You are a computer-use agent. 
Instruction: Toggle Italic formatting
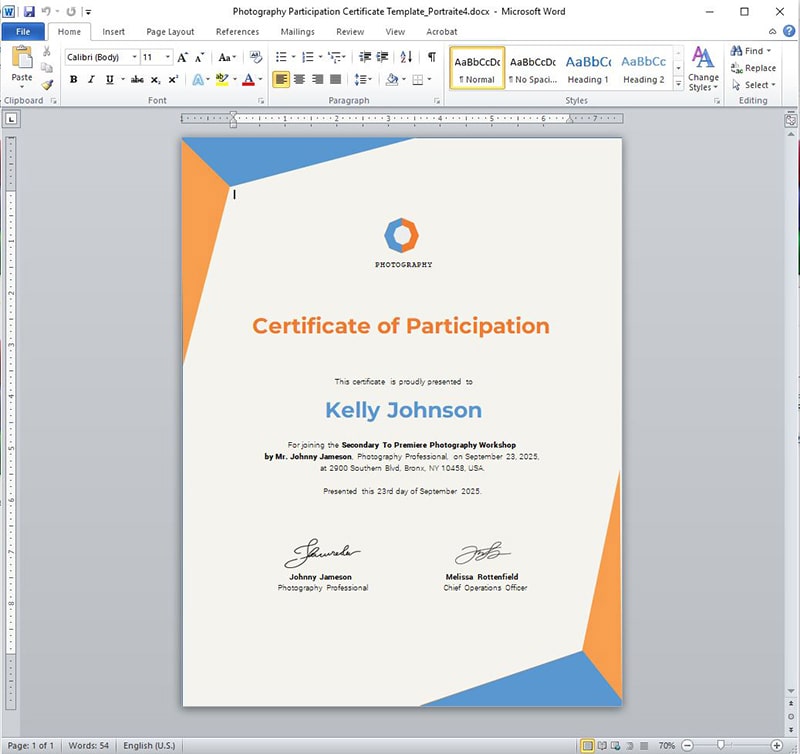pos(91,80)
